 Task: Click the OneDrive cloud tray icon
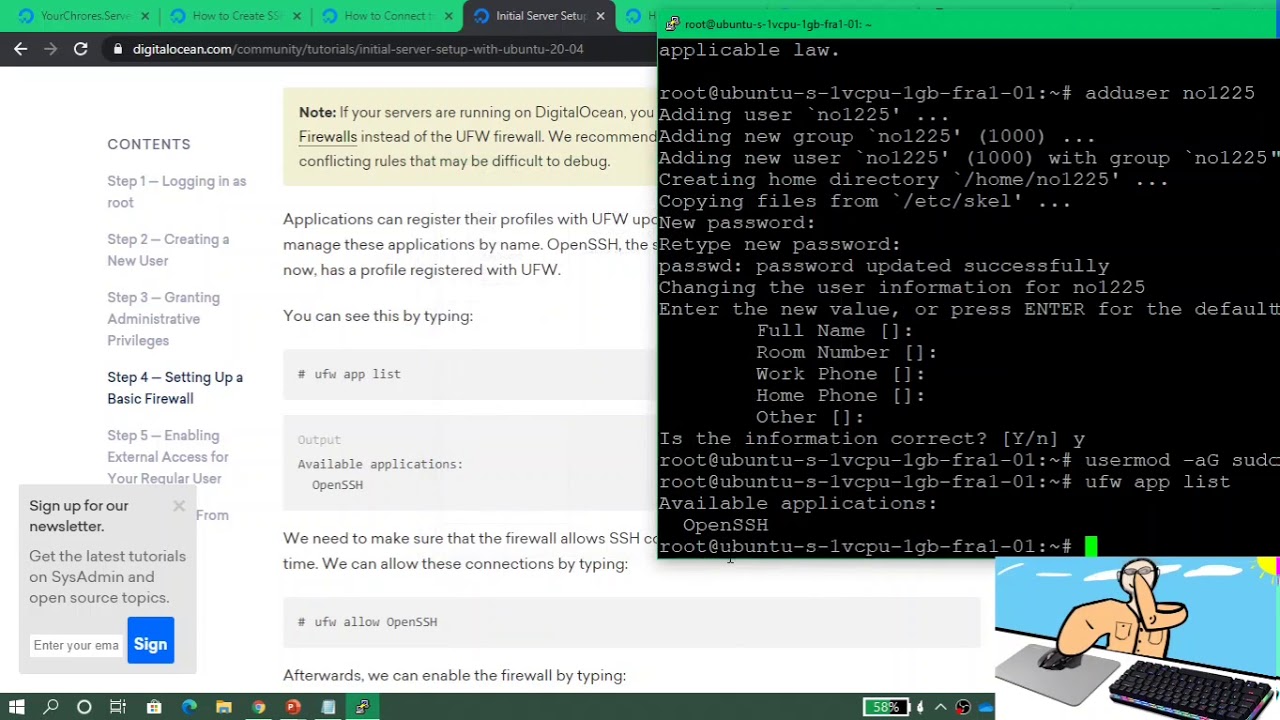[x=986, y=707]
